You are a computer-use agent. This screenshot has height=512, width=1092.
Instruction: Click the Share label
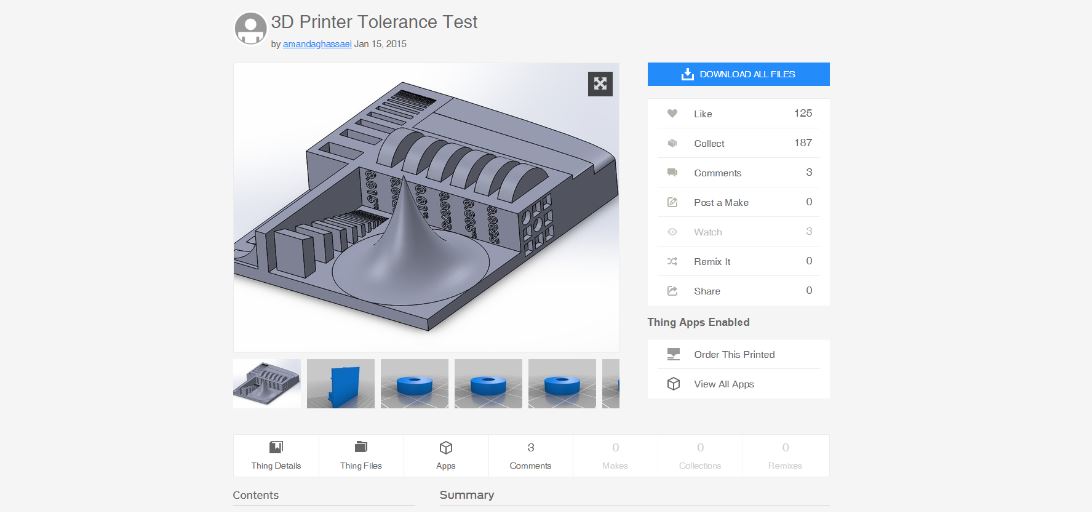coord(707,292)
